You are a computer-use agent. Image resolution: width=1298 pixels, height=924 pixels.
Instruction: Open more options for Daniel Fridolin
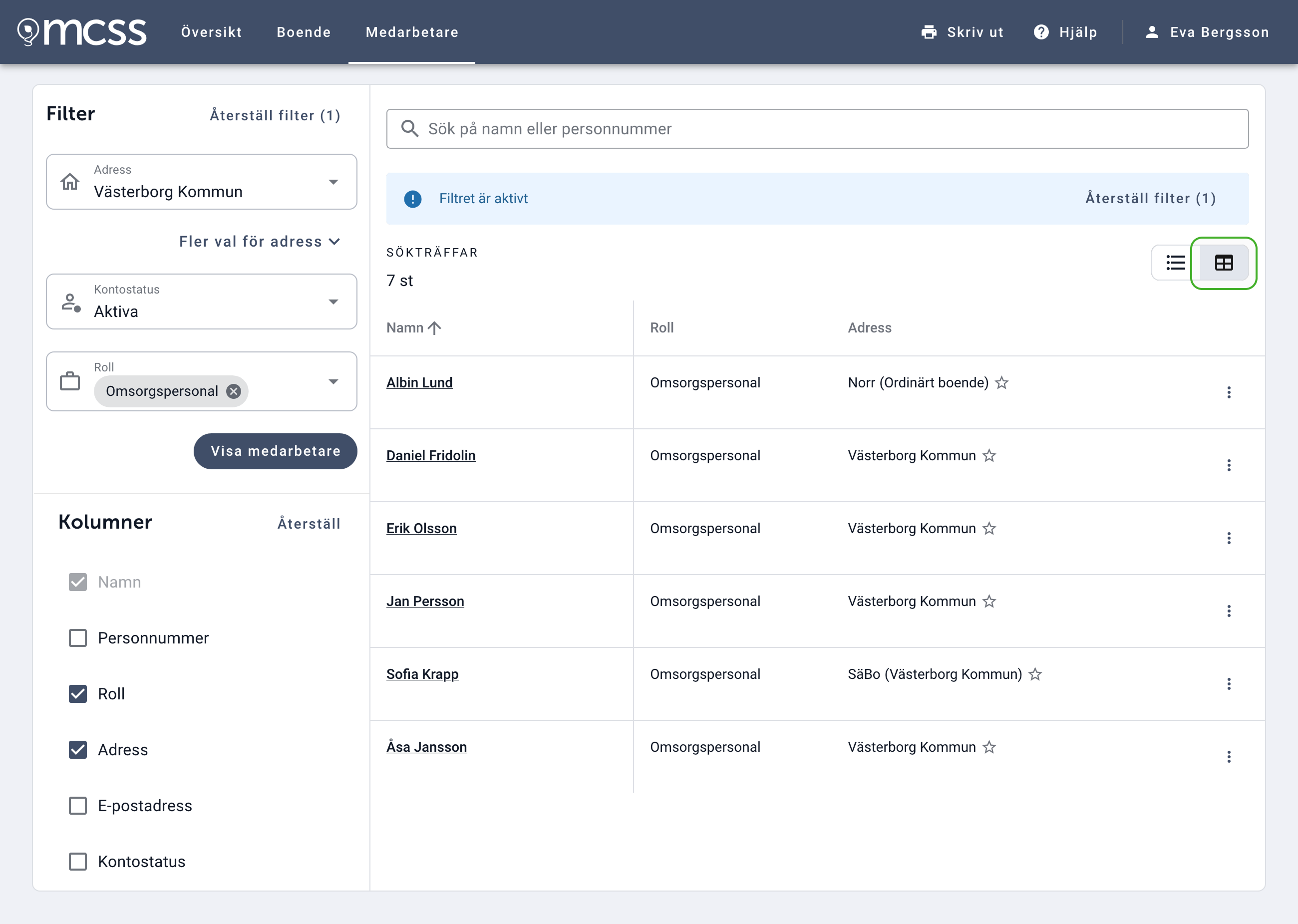click(1229, 465)
